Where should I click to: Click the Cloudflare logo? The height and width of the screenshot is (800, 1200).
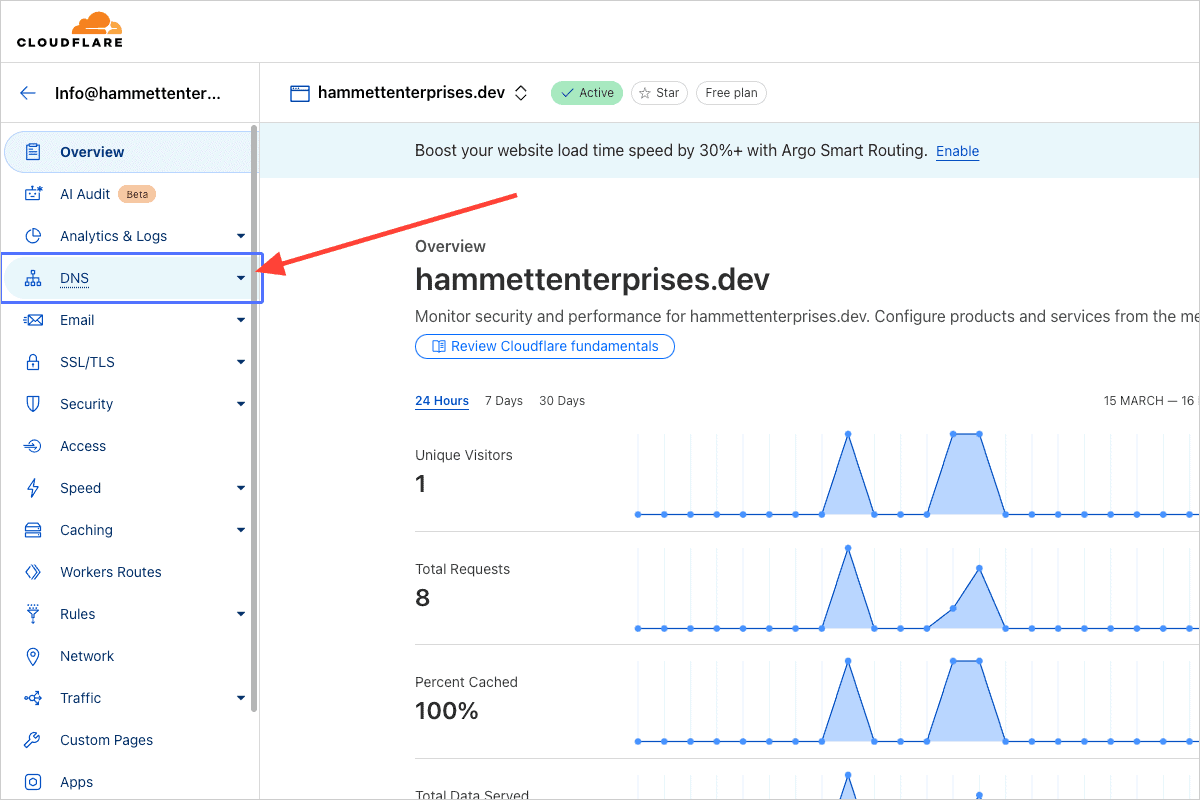[70, 30]
